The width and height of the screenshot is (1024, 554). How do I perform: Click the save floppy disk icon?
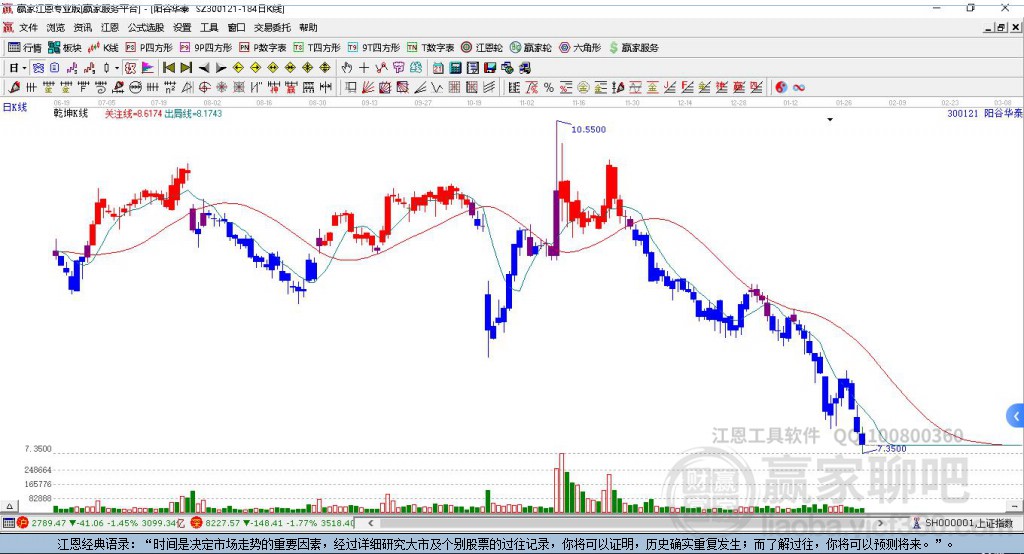tap(489, 68)
